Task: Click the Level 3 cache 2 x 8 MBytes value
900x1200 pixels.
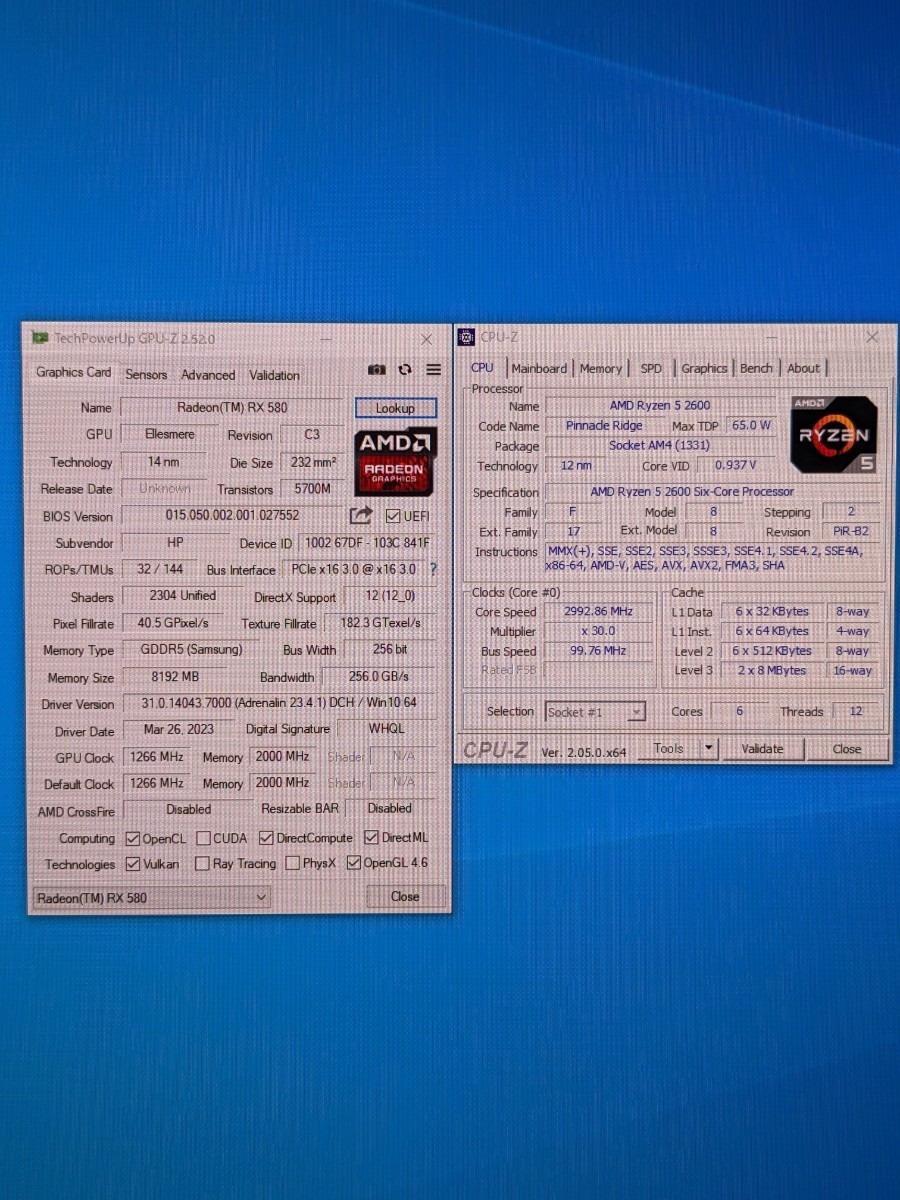Action: click(x=771, y=671)
